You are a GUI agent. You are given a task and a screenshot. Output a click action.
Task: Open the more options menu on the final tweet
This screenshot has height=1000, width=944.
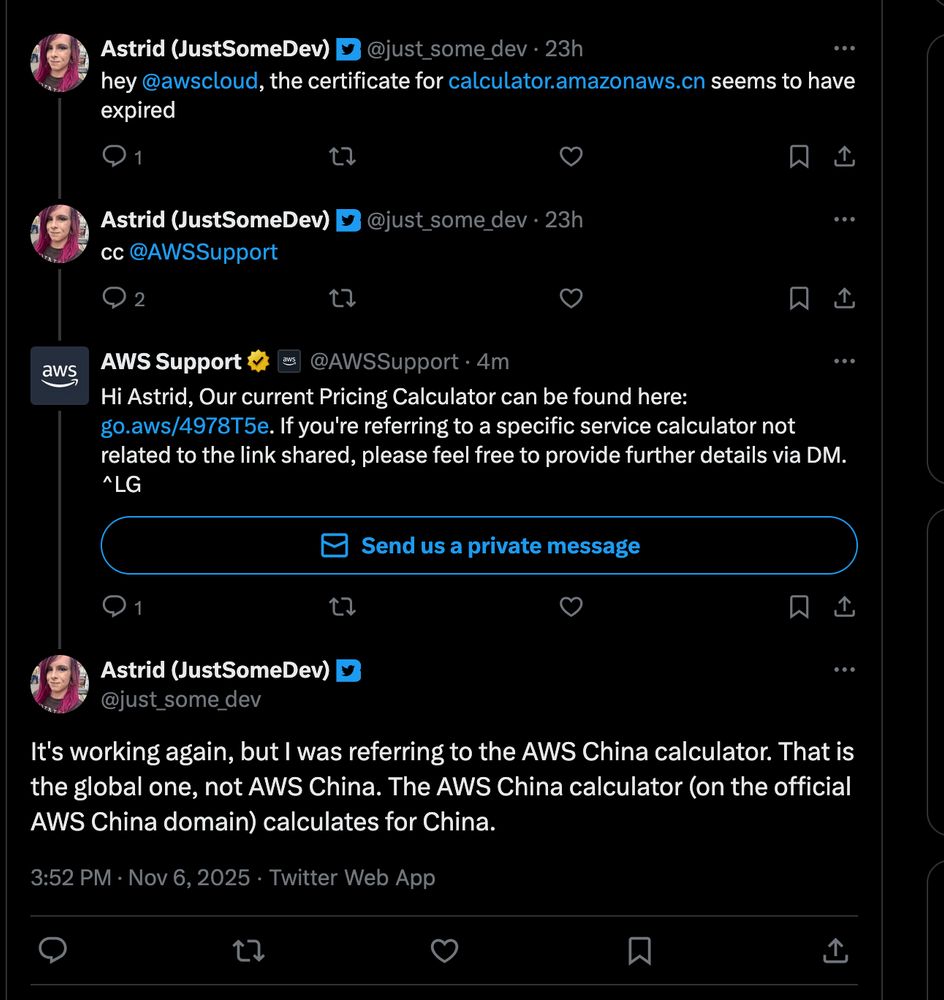[x=844, y=669]
